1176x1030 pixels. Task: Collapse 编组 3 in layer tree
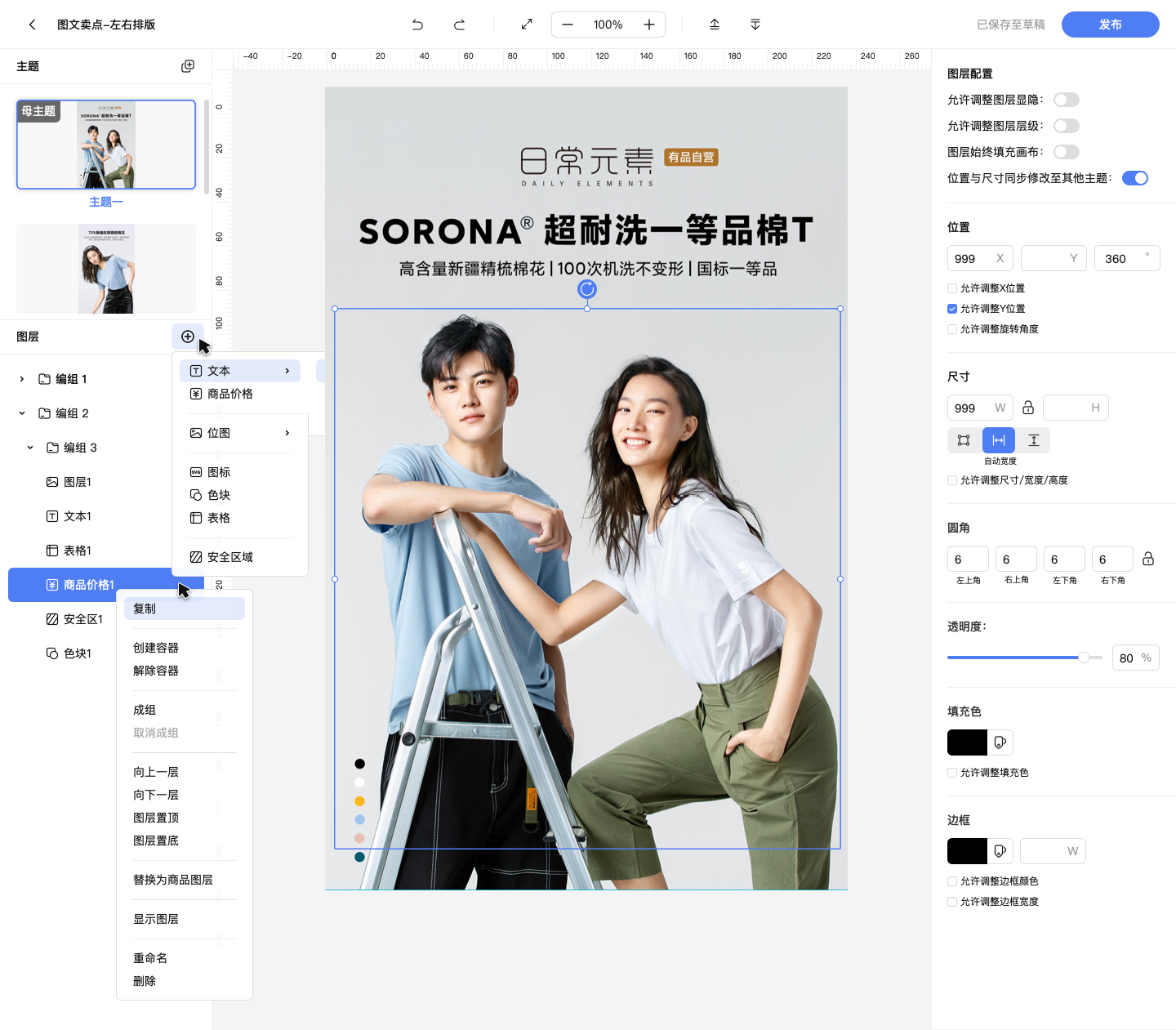coord(30,448)
